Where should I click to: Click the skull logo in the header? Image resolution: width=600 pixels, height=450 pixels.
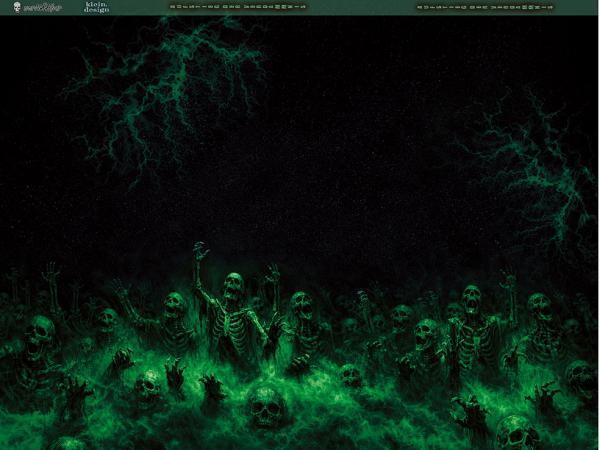click(x=17, y=7)
